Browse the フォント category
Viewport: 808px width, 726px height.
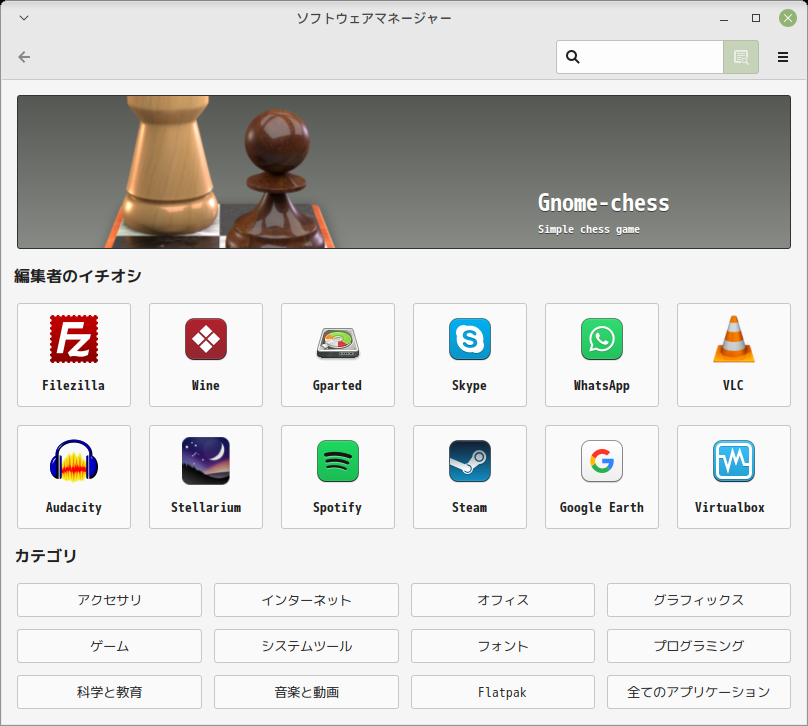point(502,646)
